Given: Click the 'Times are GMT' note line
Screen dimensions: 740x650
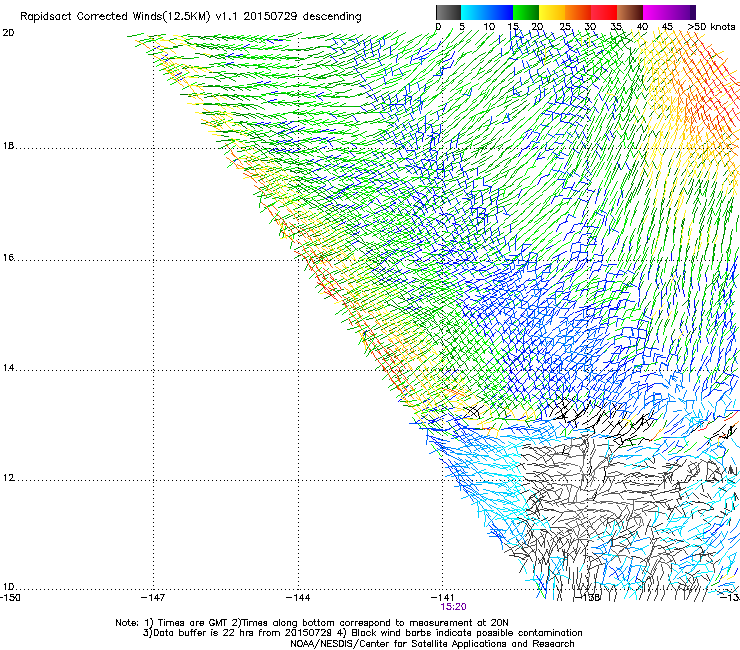Looking at the screenshot, I should pos(312,623).
